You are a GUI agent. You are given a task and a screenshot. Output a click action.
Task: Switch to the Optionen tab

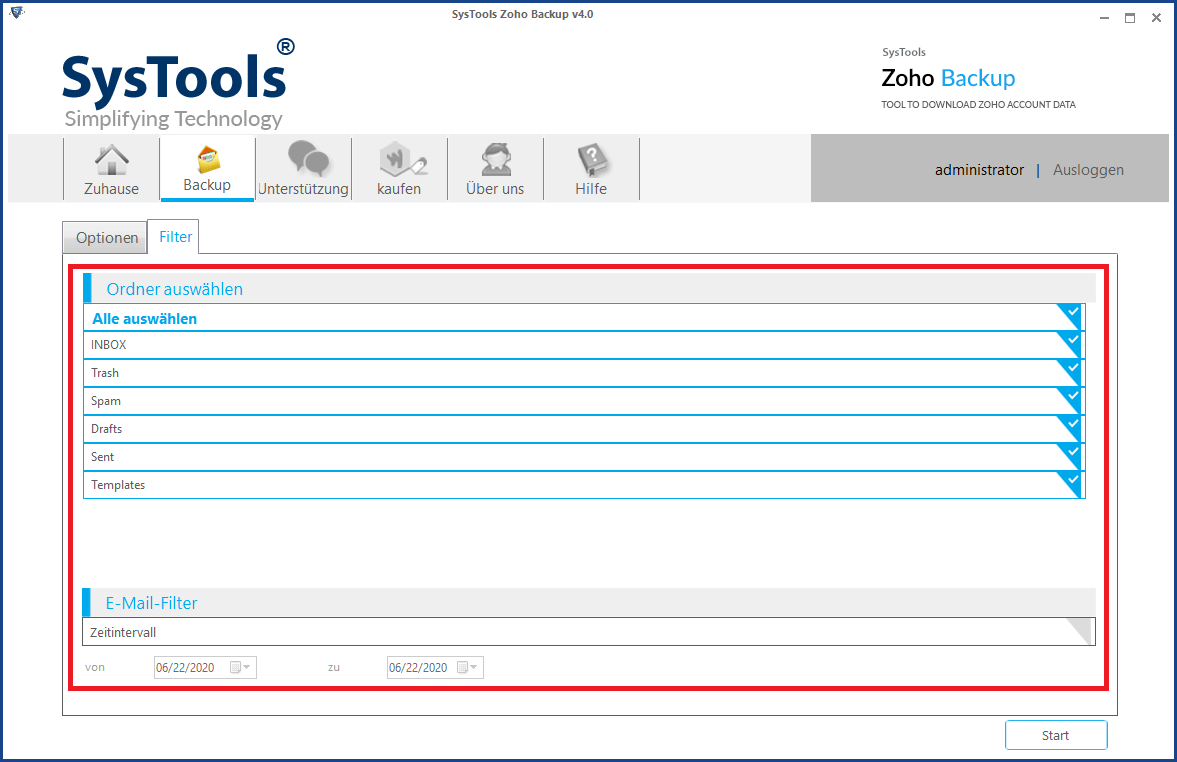click(105, 238)
